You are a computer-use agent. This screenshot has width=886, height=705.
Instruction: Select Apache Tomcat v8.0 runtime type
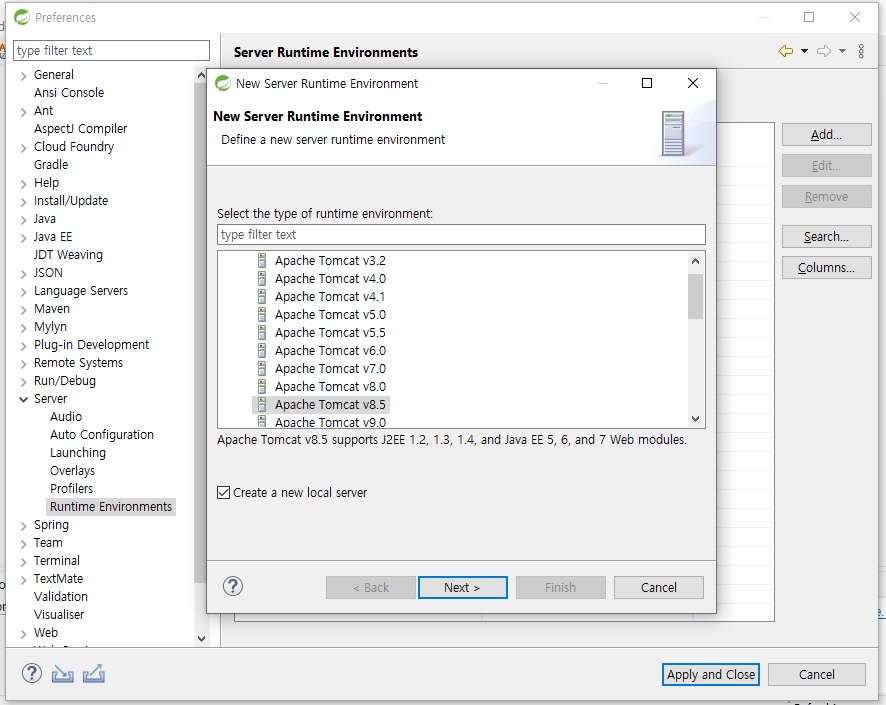click(330, 387)
